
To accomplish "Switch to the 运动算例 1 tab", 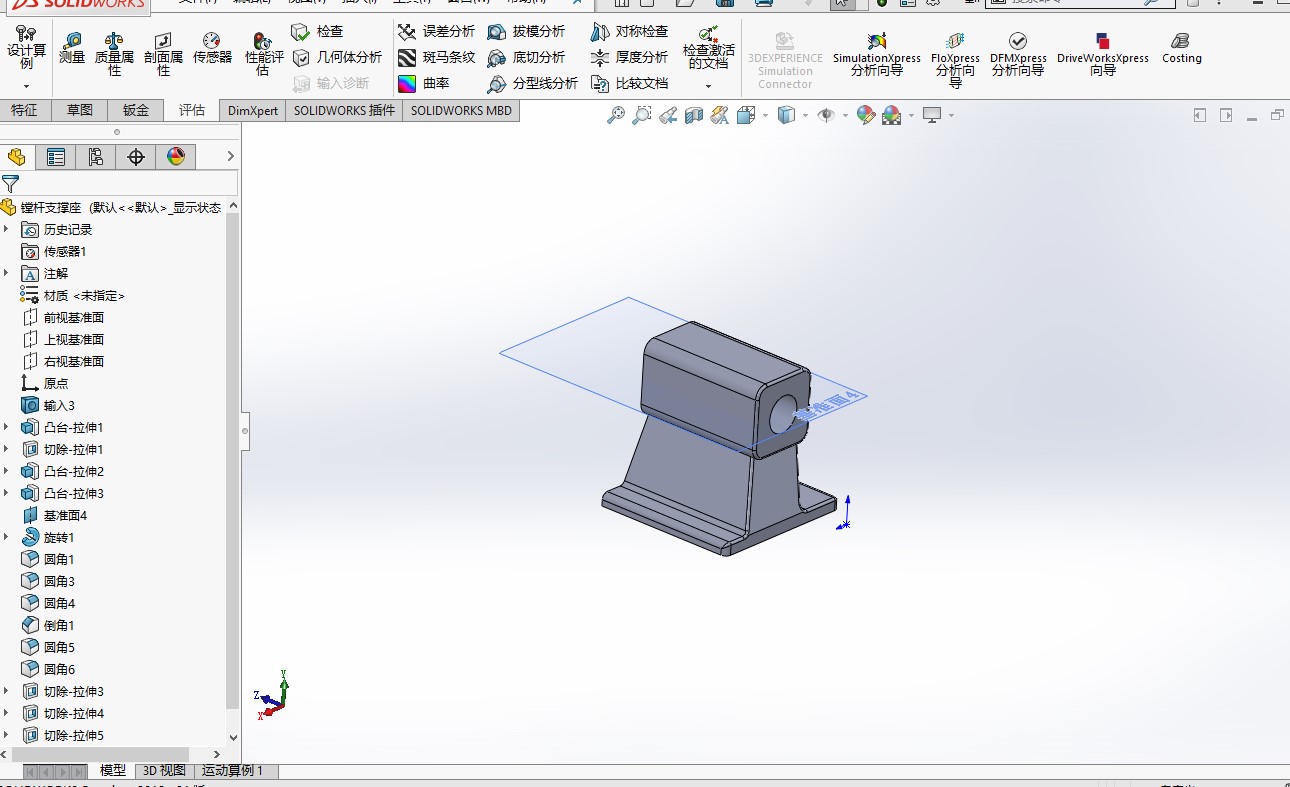I will point(233,771).
